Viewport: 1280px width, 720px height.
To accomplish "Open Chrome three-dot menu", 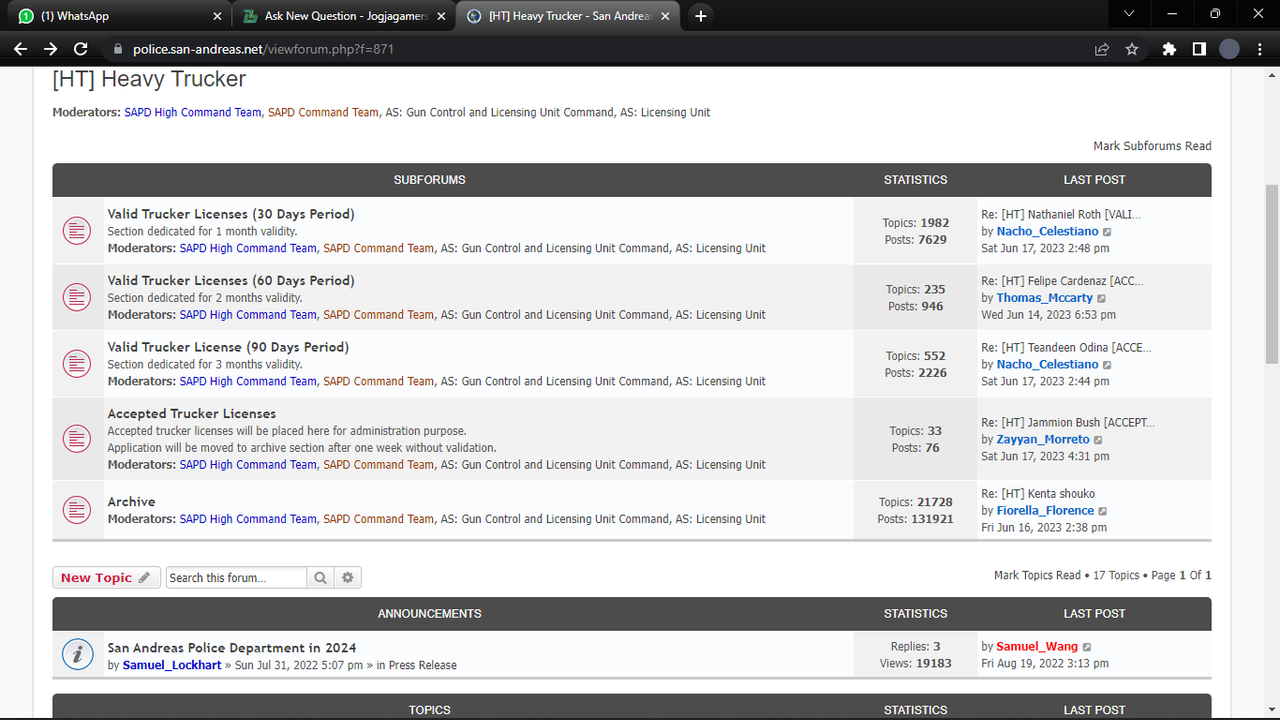I will 1259,49.
